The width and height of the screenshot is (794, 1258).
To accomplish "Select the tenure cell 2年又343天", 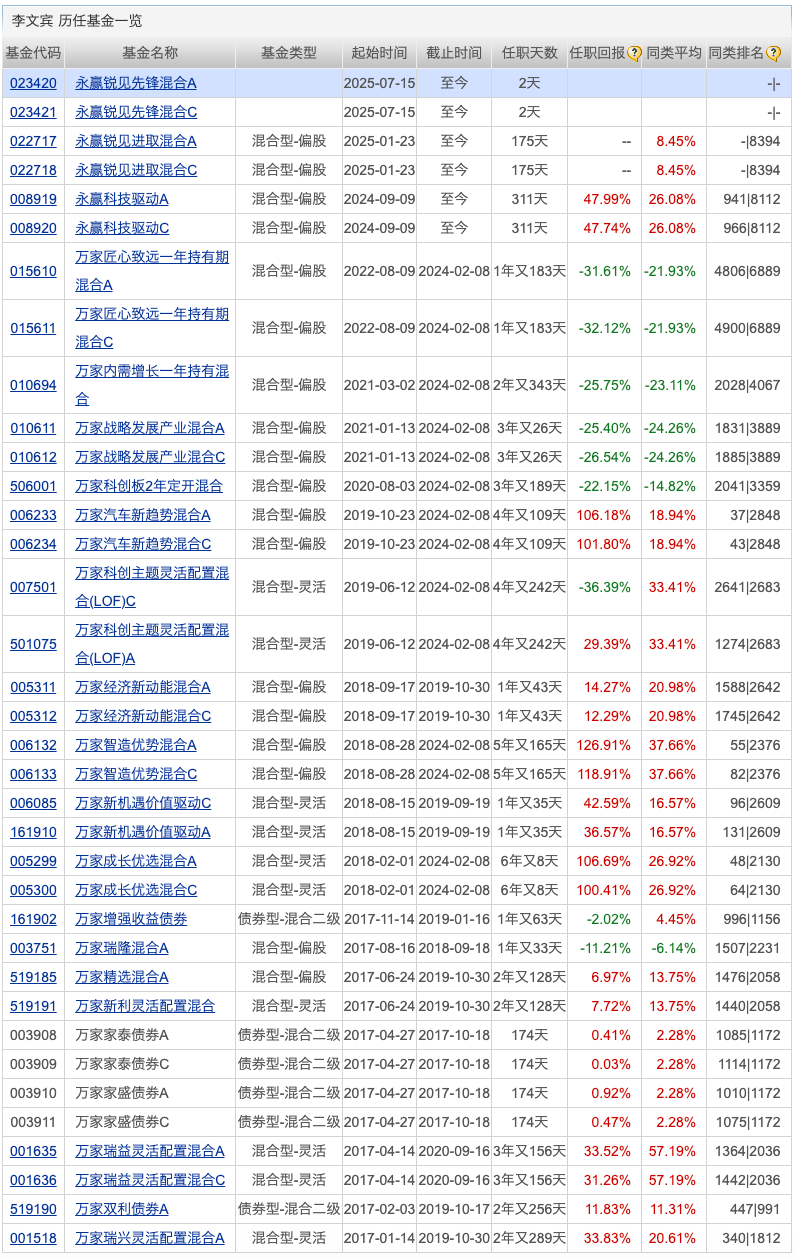I will [x=530, y=385].
